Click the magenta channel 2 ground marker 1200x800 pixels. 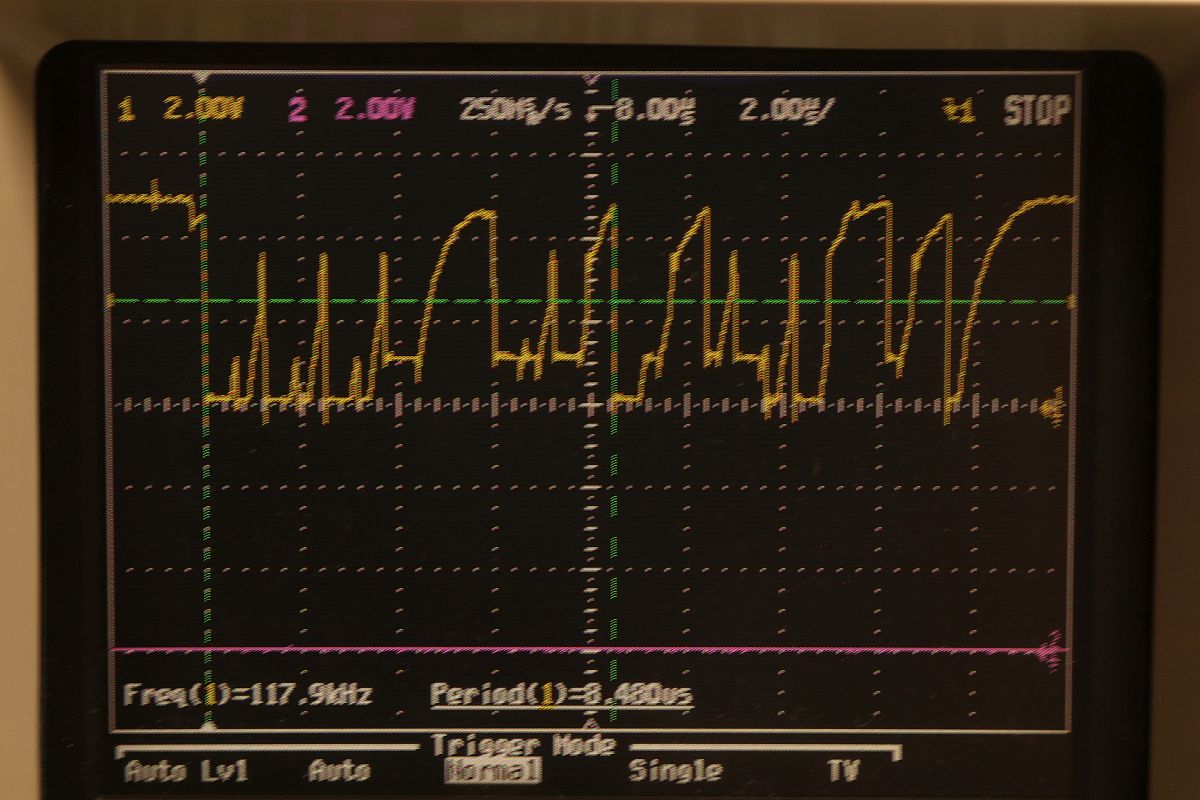[x=1053, y=651]
